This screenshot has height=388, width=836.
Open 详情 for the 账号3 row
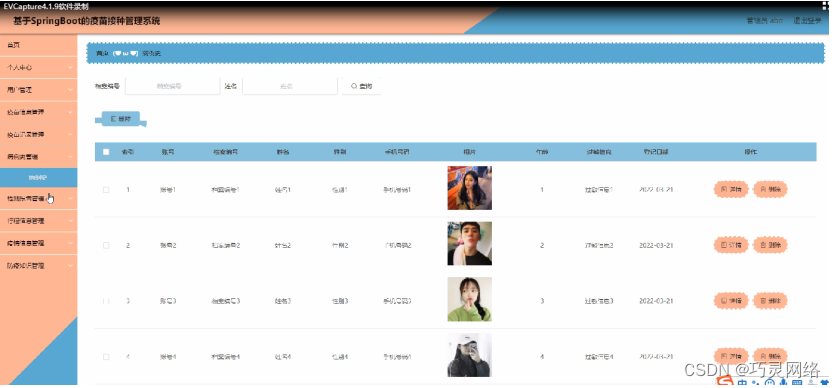[731, 301]
